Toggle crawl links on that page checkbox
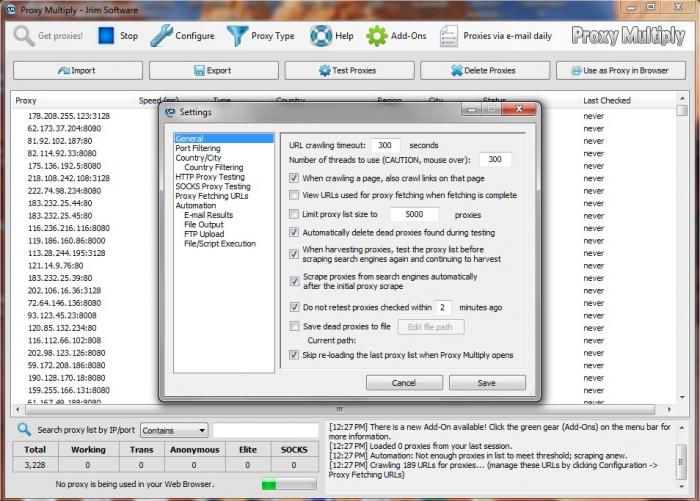Viewport: 700px width, 501px height. [294, 178]
